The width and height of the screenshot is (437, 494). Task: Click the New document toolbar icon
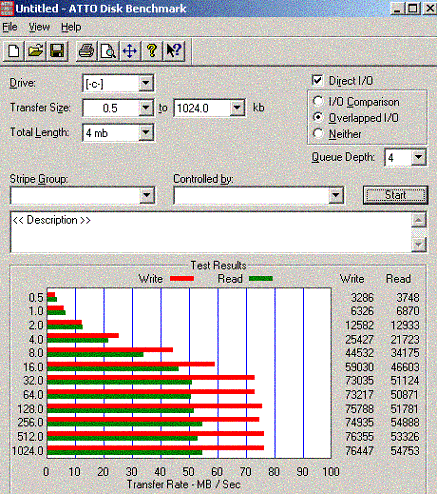pyautogui.click(x=14, y=51)
